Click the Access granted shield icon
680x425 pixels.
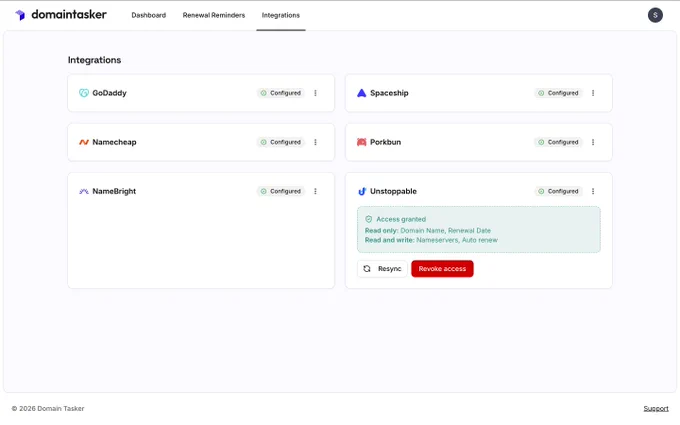click(x=369, y=219)
